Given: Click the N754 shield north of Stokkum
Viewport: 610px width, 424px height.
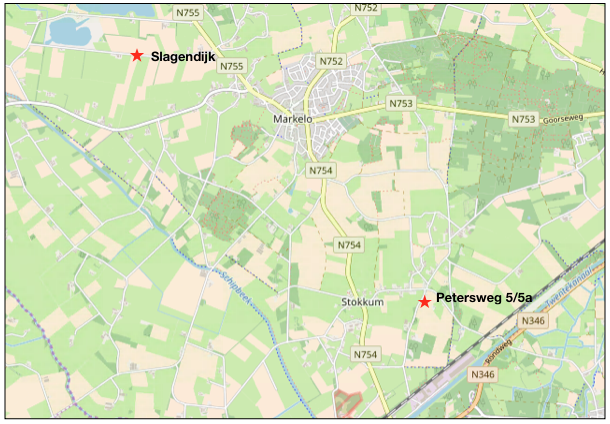Looking at the screenshot, I should 349,245.
